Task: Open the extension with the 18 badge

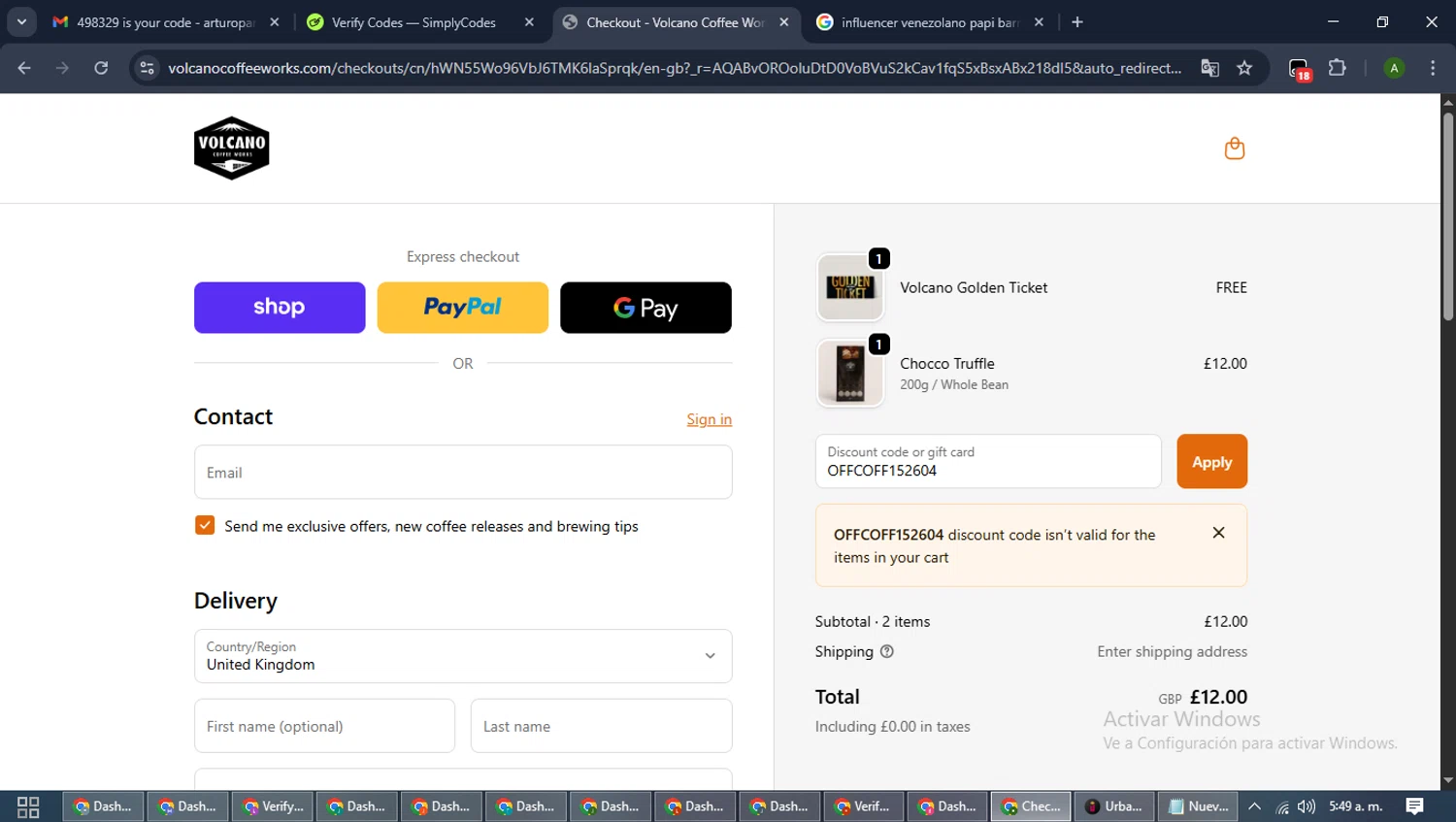Action: [1299, 69]
